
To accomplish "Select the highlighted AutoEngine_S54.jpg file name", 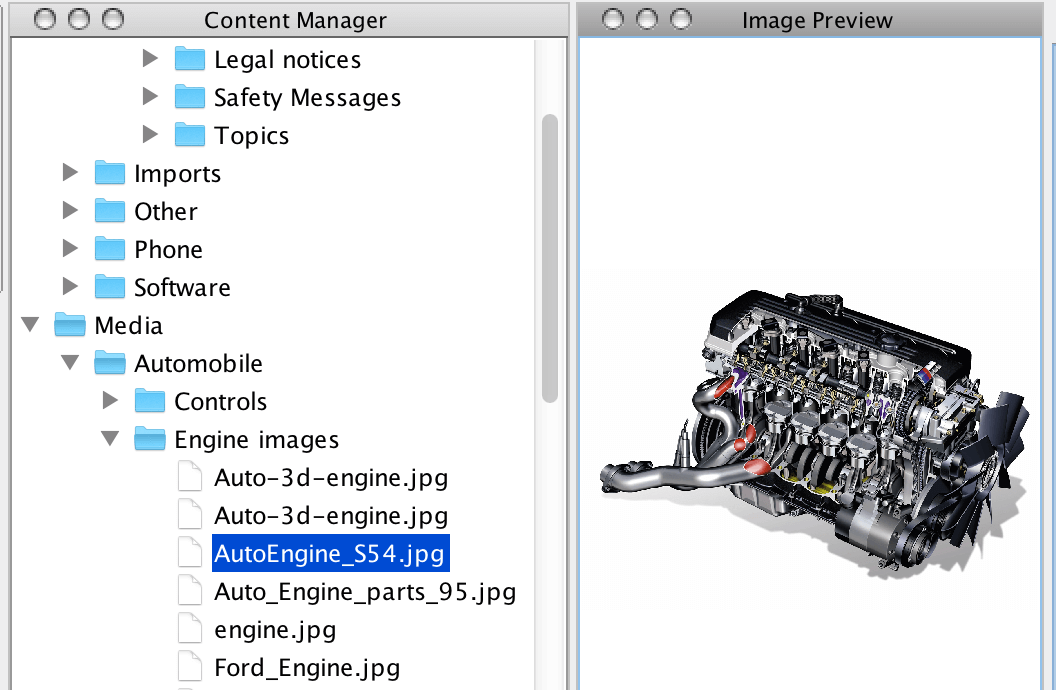I will [x=329, y=553].
